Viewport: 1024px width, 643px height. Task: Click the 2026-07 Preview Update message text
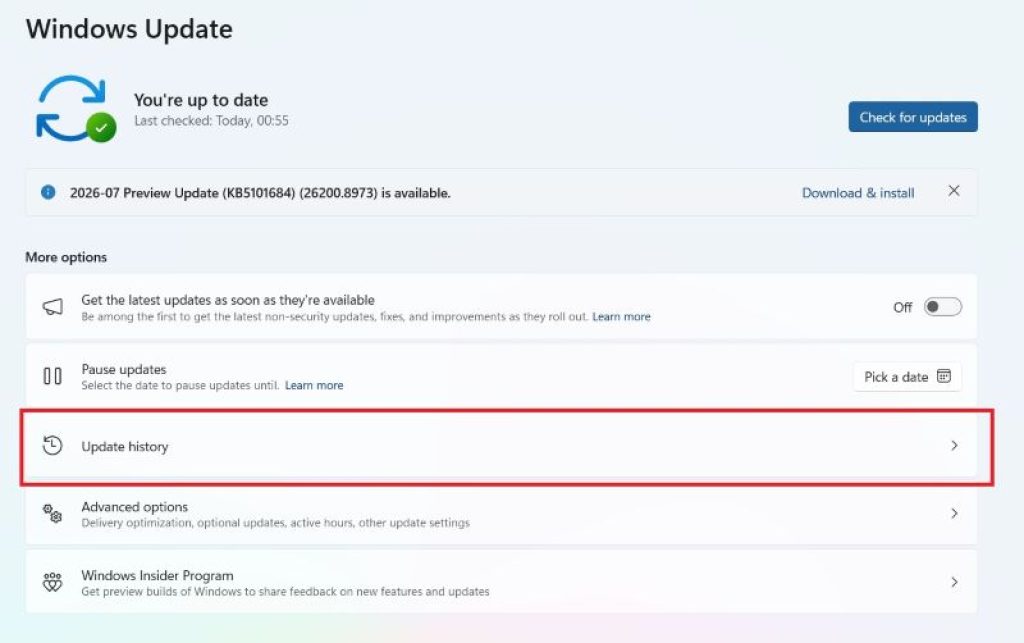pyautogui.click(x=260, y=193)
